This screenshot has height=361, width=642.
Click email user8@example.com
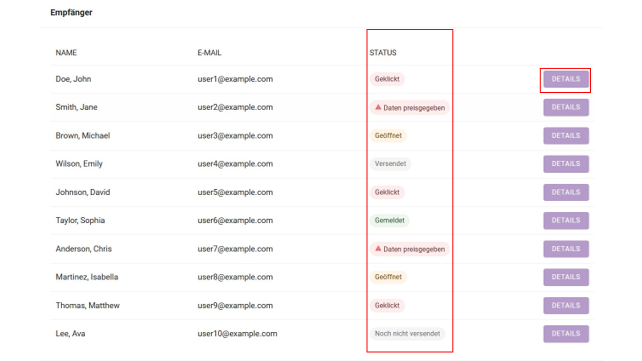tap(235, 277)
